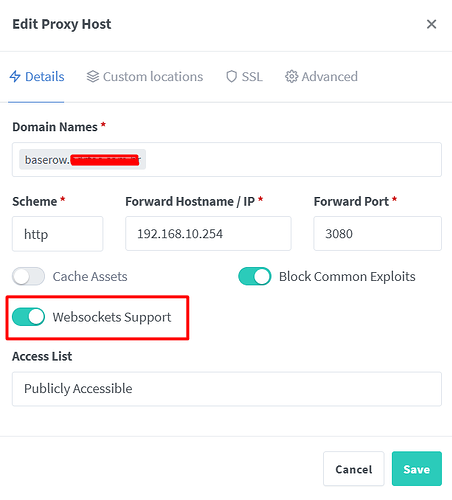452x500 pixels.
Task: Click the Save button
Action: pos(417,468)
